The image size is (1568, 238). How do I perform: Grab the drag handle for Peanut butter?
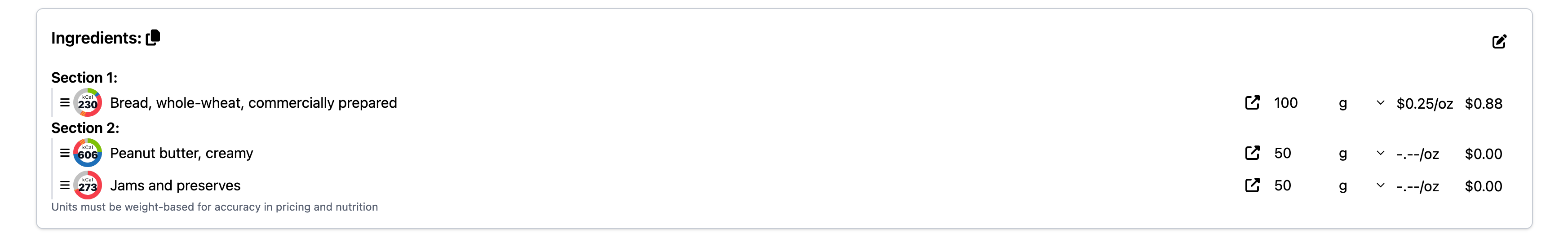click(x=65, y=154)
